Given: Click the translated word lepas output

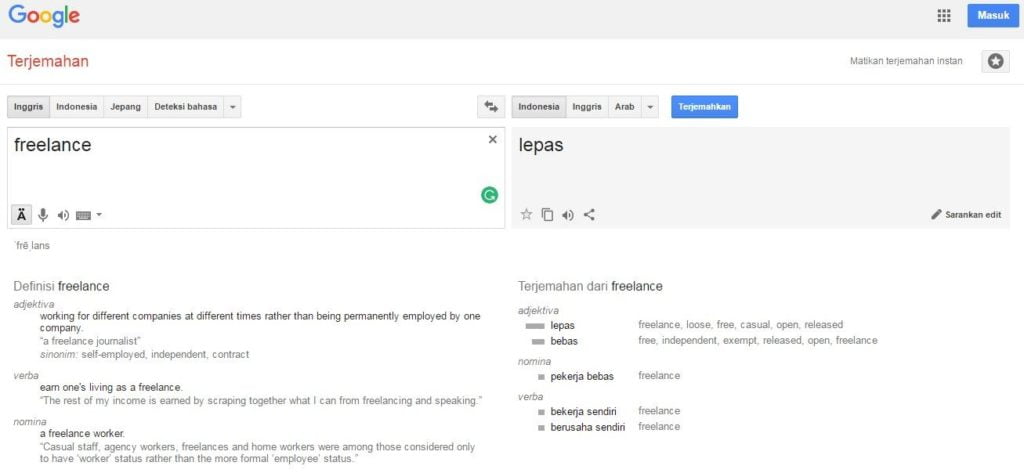Looking at the screenshot, I should click(x=541, y=146).
